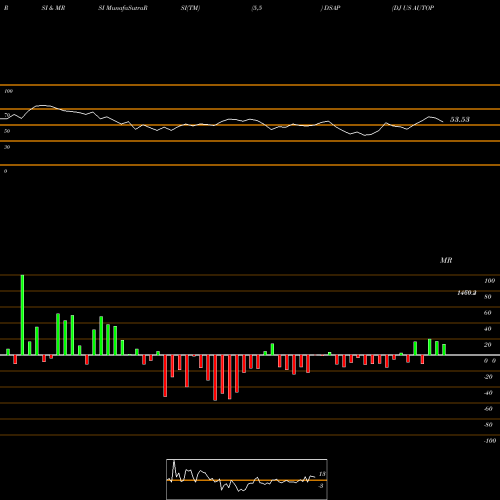Click the RSI value label 53.53

tap(460, 119)
